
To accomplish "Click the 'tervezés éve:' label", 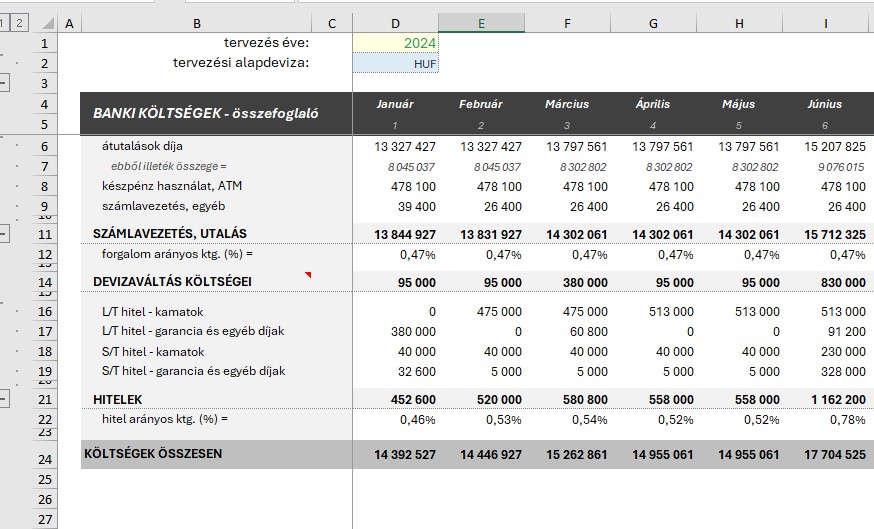I will coord(266,42).
